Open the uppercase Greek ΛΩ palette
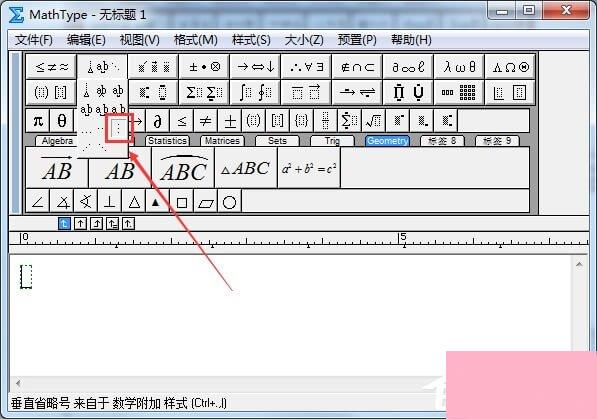Image resolution: width=597 pixels, height=419 pixels. 510,67
